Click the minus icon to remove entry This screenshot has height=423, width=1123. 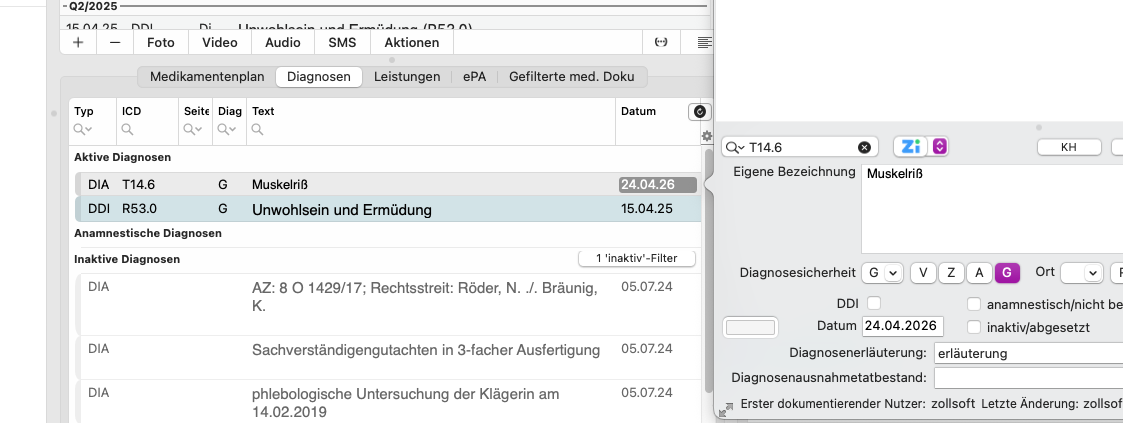(115, 42)
